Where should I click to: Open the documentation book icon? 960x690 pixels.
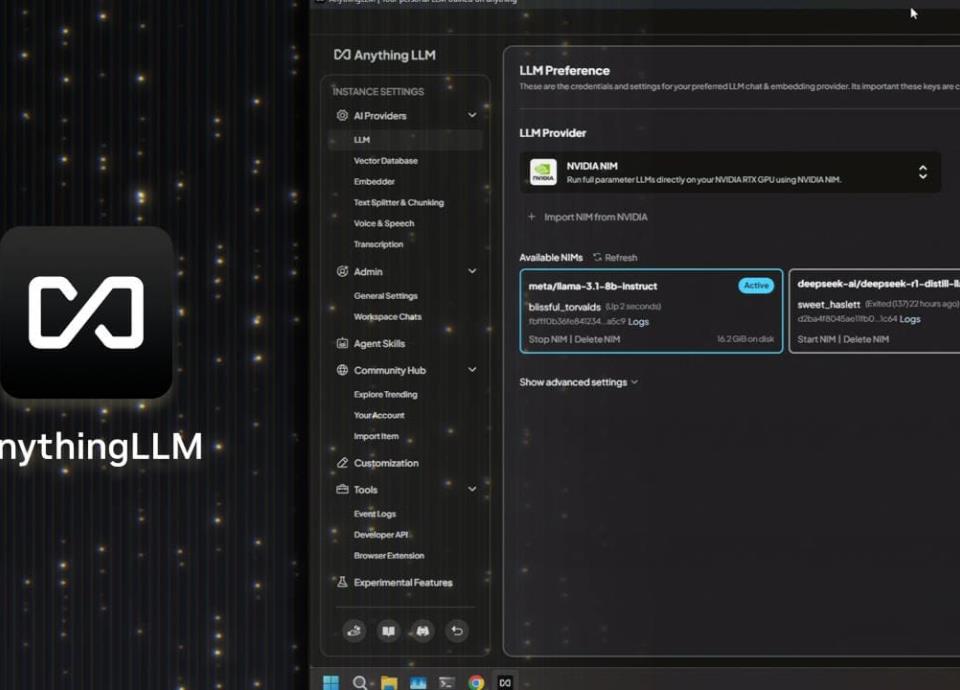[x=388, y=631]
